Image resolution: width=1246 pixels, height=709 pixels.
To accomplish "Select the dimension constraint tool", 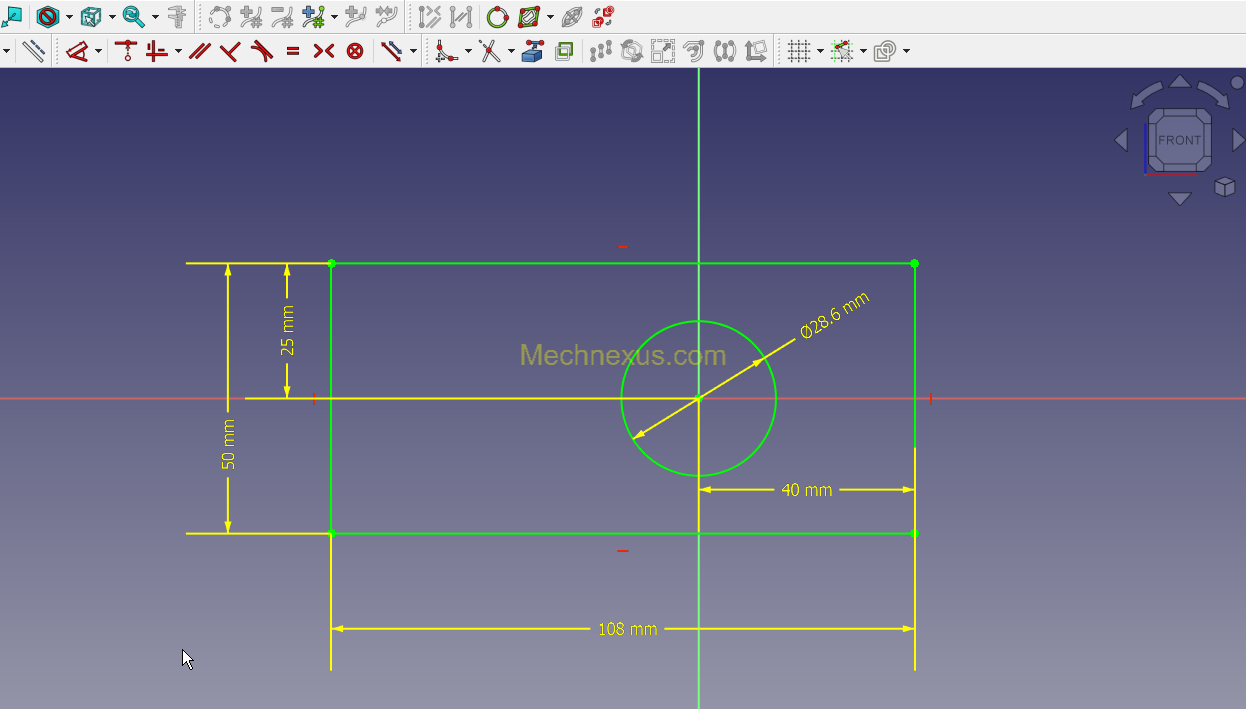I will [78, 51].
